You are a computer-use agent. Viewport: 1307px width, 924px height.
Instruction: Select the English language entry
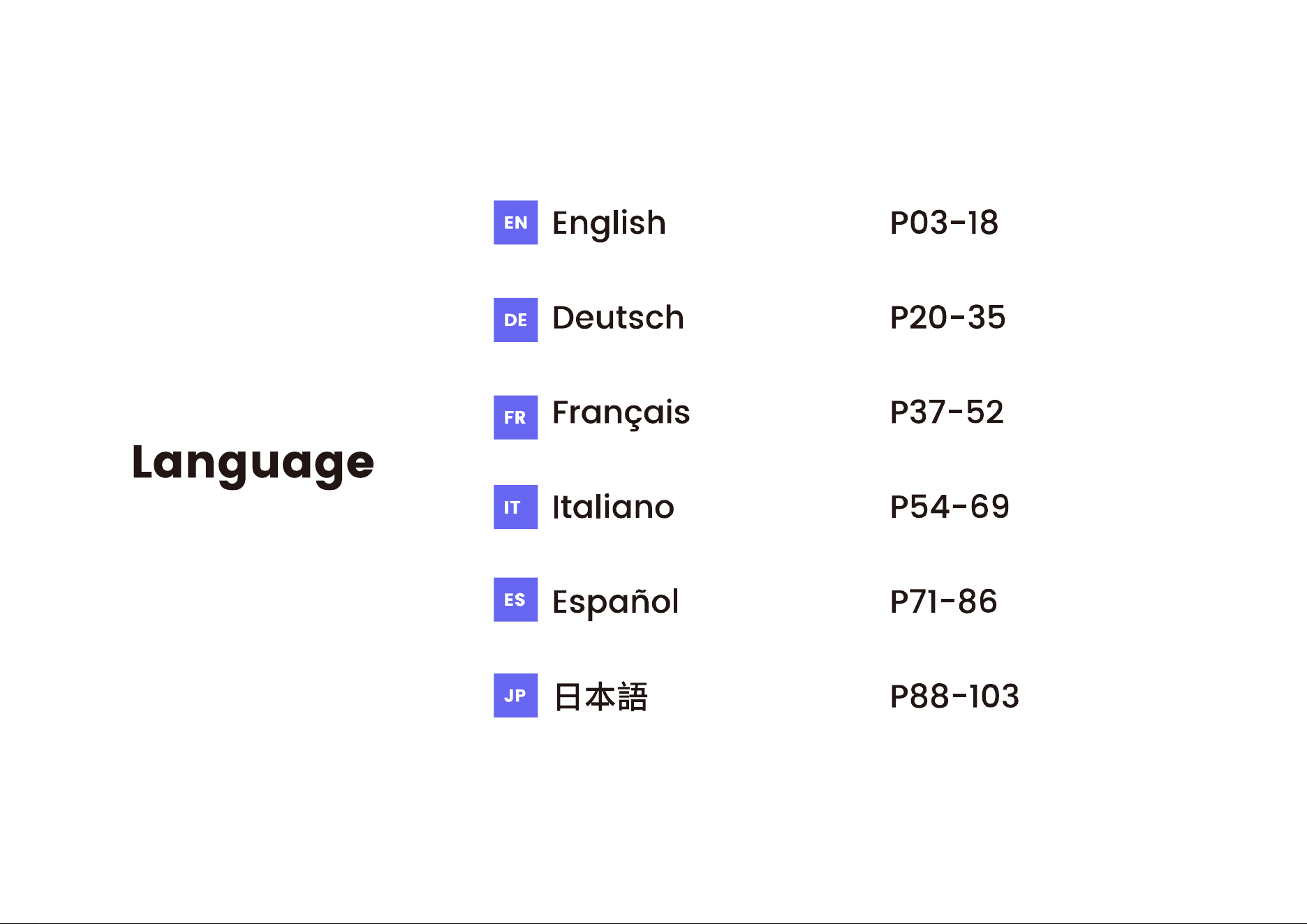coord(609,224)
